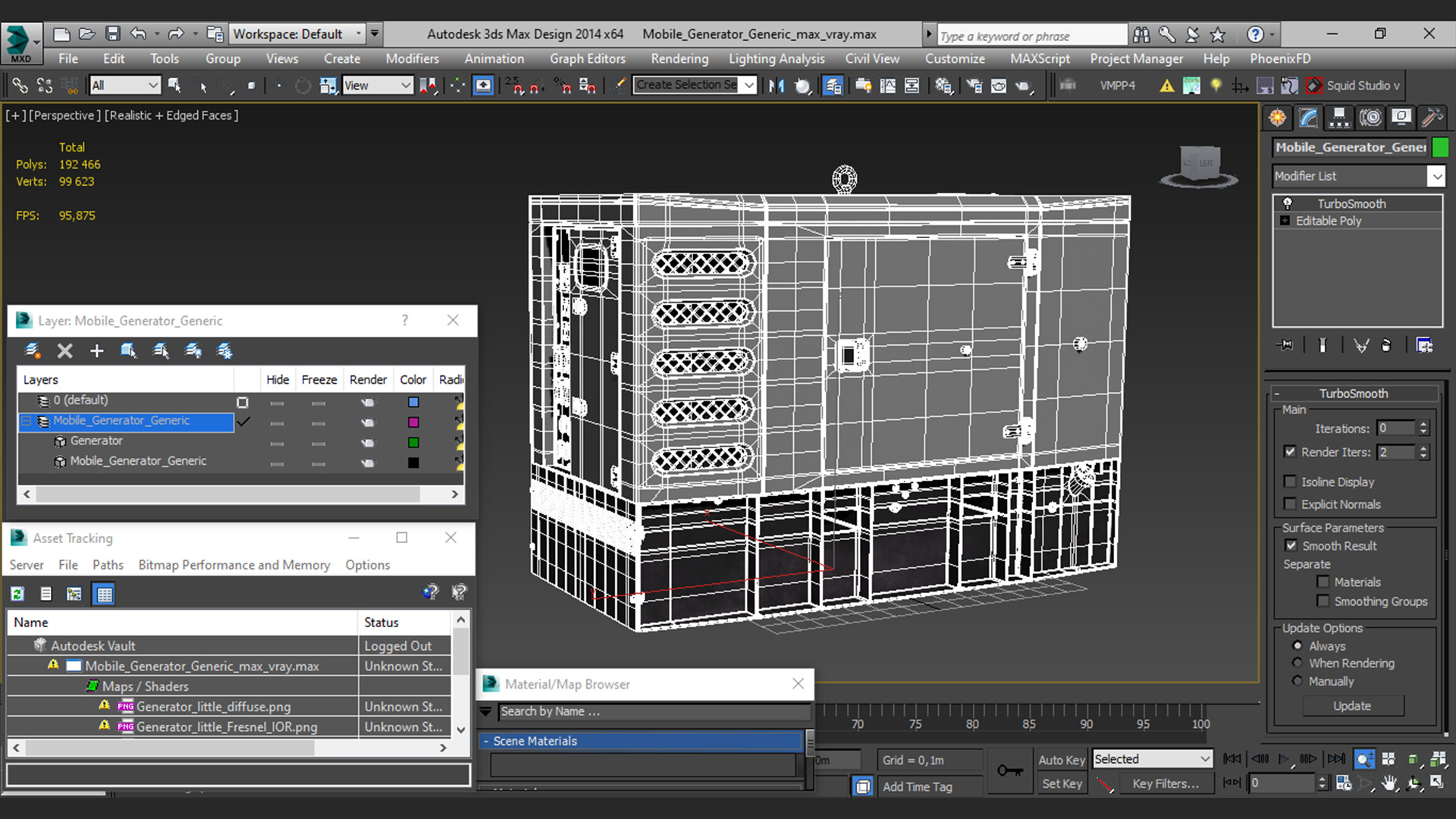This screenshot has width=1456, height=819.
Task: Click the binoculars search icon in title bar
Action: pyautogui.click(x=1141, y=34)
